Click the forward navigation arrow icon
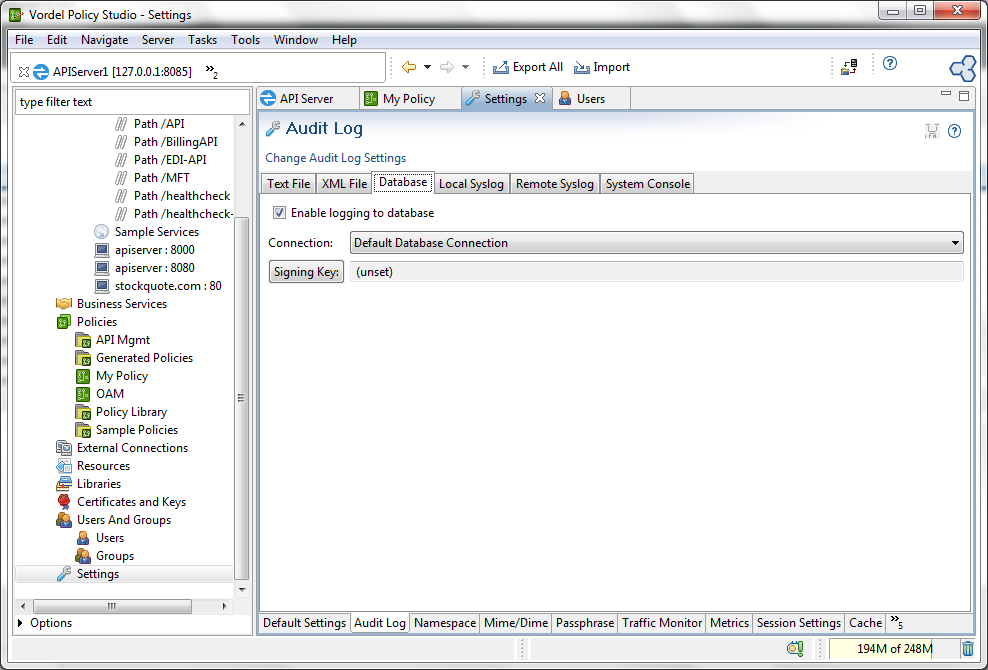Viewport: 988px width, 670px height. pos(447,67)
